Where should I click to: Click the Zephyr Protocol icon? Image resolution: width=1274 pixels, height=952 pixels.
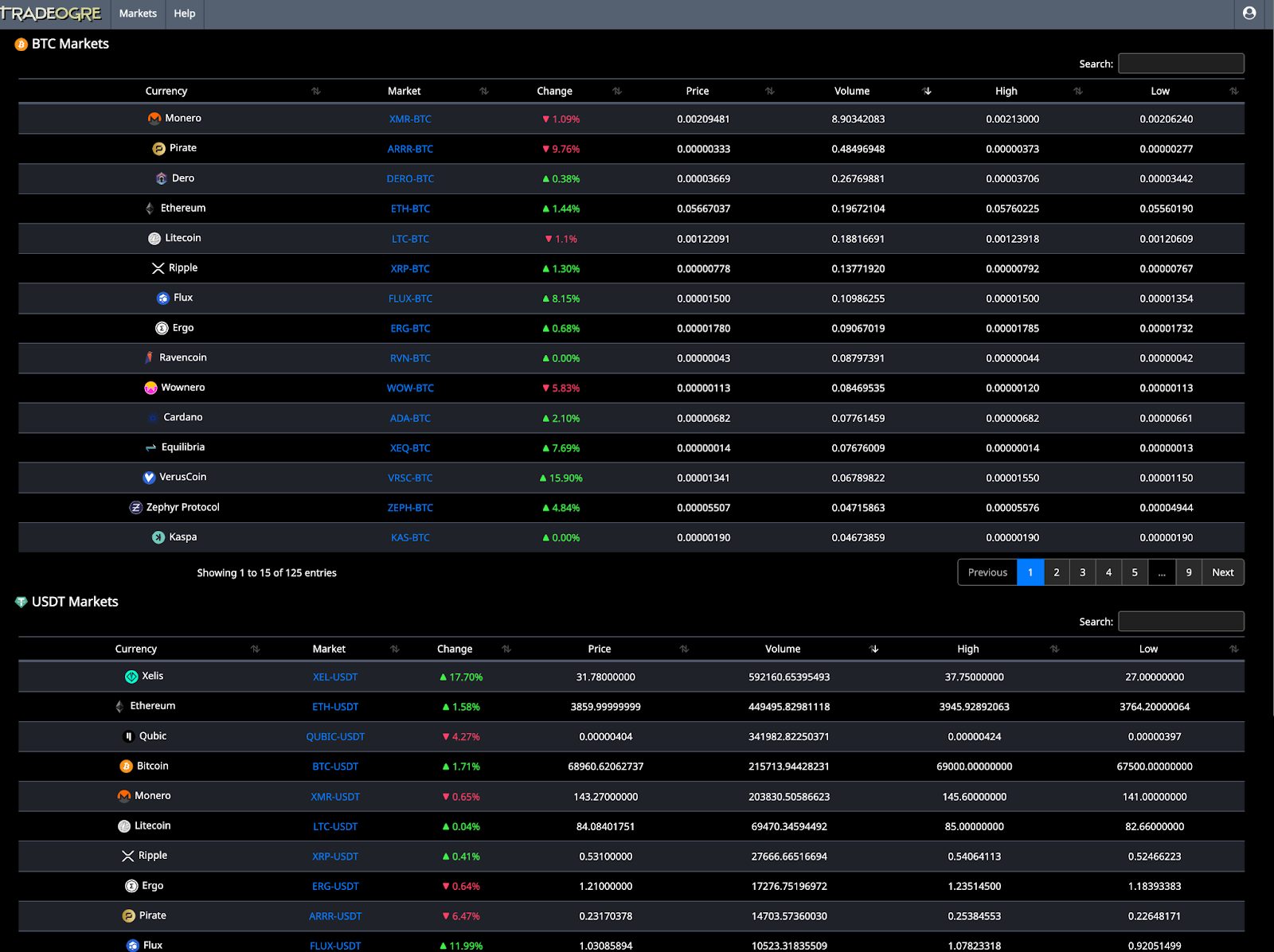[x=136, y=508]
